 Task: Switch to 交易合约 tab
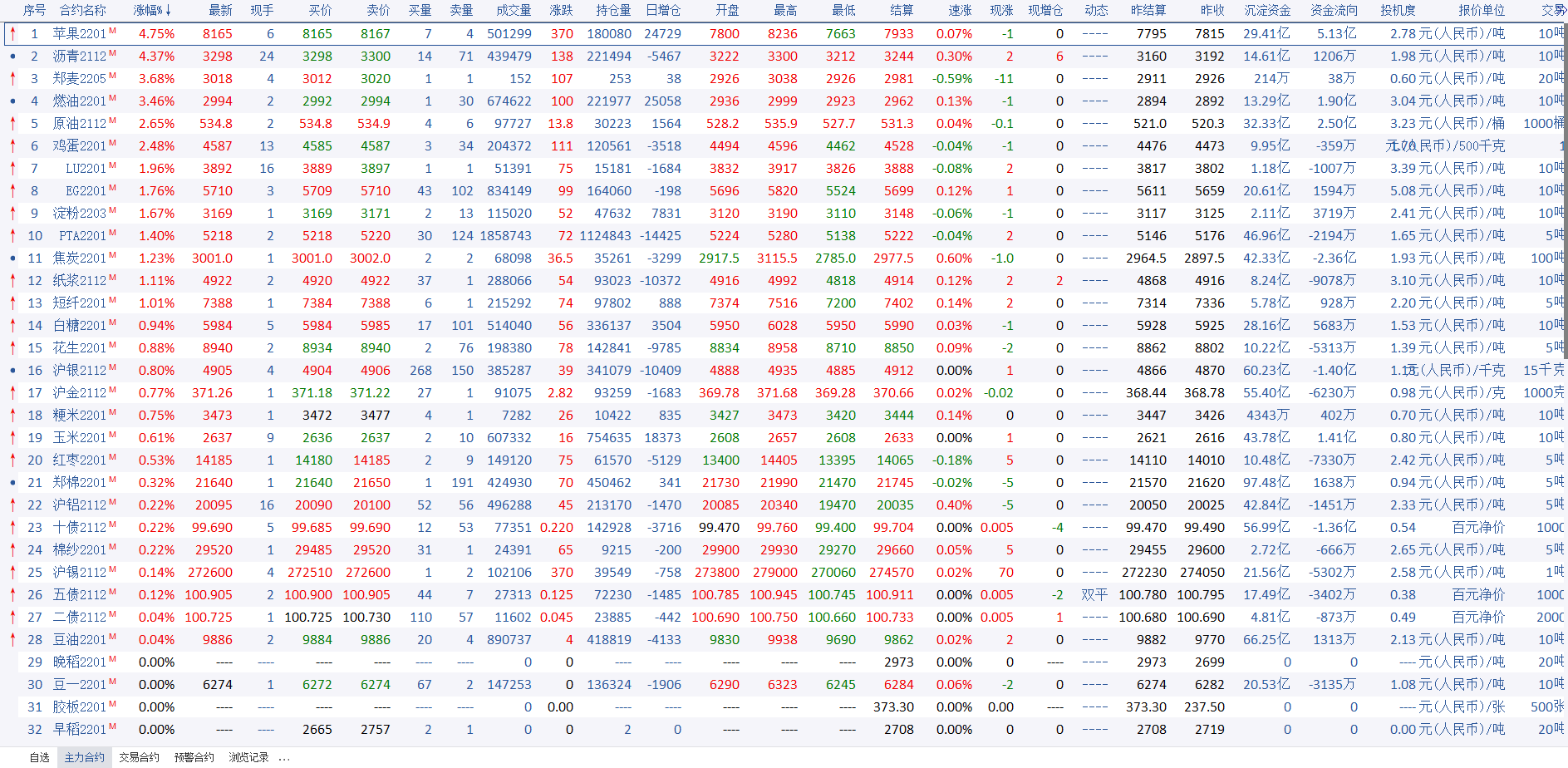[x=139, y=758]
